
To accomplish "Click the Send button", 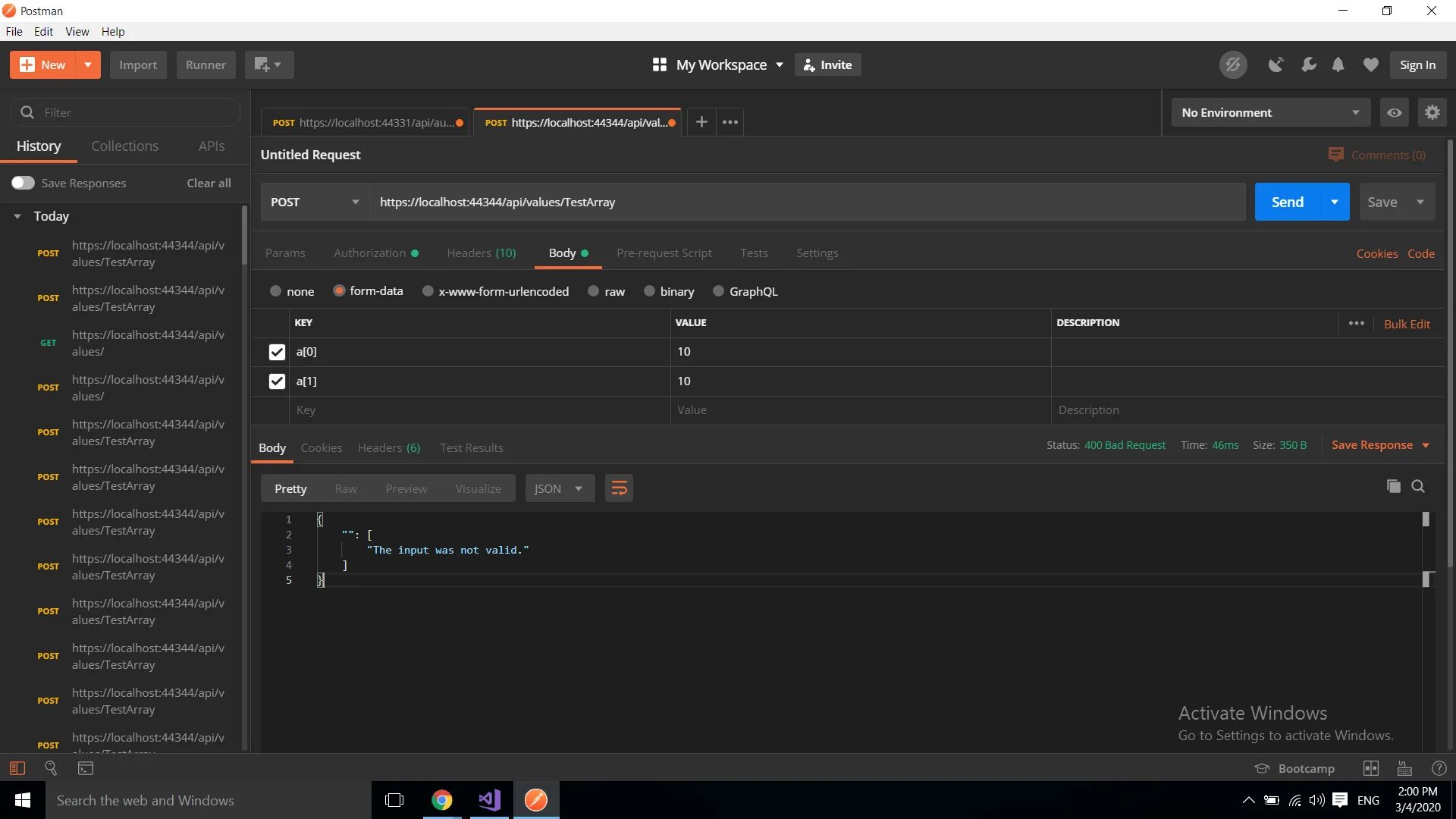I will (1287, 202).
